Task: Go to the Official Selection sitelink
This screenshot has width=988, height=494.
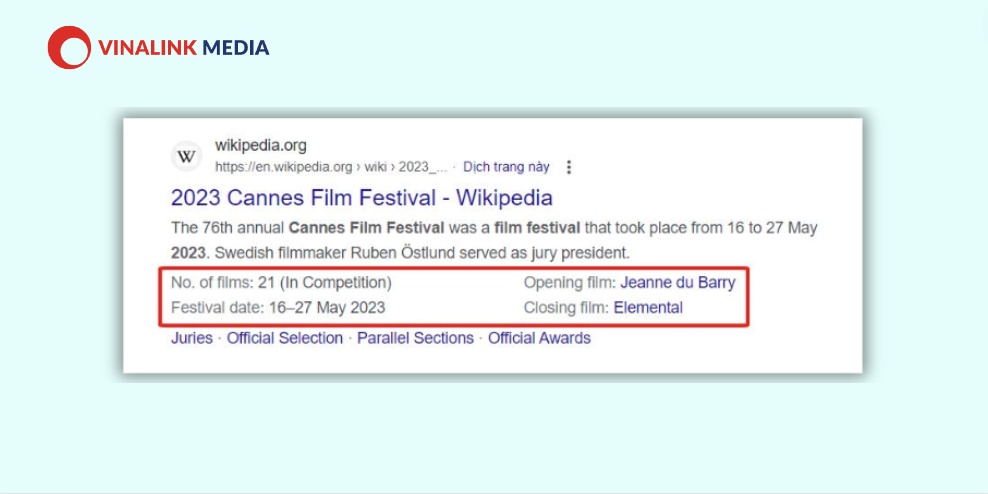Action: pos(285,338)
